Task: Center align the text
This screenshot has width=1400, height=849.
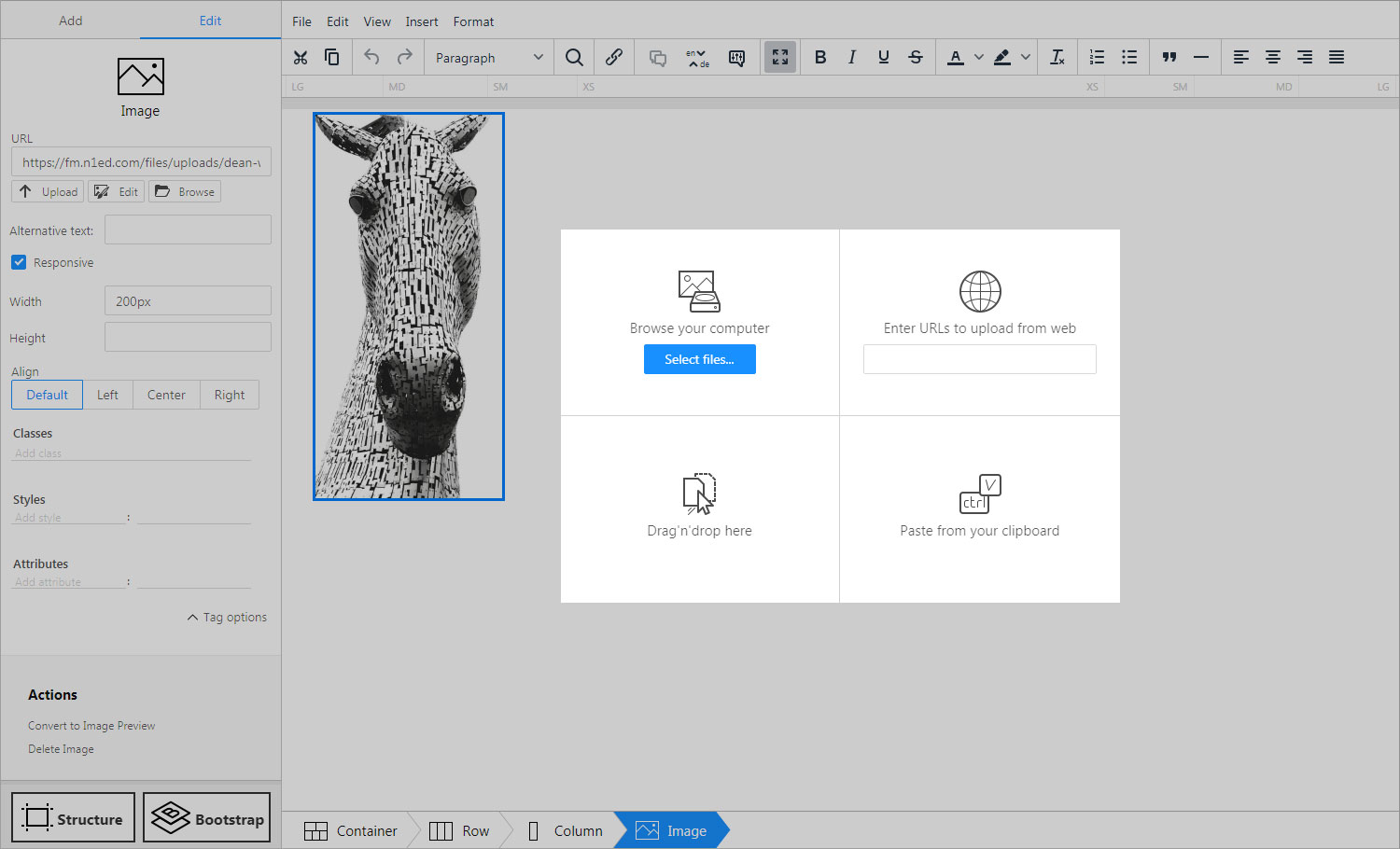Action: click(1273, 58)
